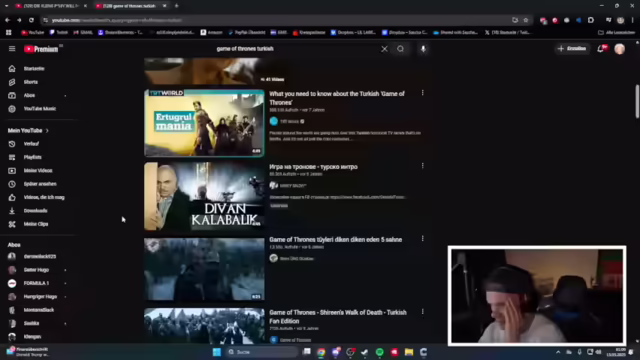The image size is (640, 360).
Task: Open the 'Game of Thrones tüyleri diken' video title
Action: coord(336,240)
